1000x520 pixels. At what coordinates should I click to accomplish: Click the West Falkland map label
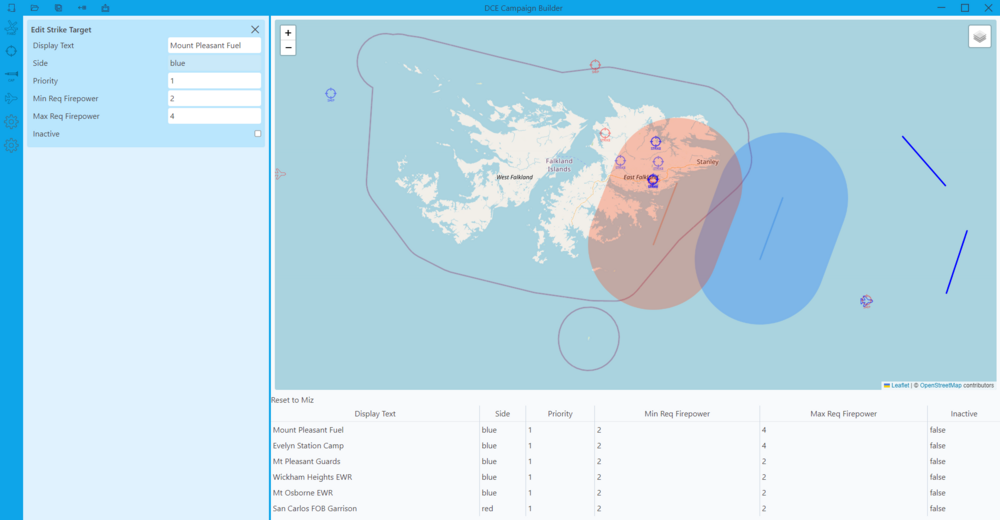pos(515,177)
